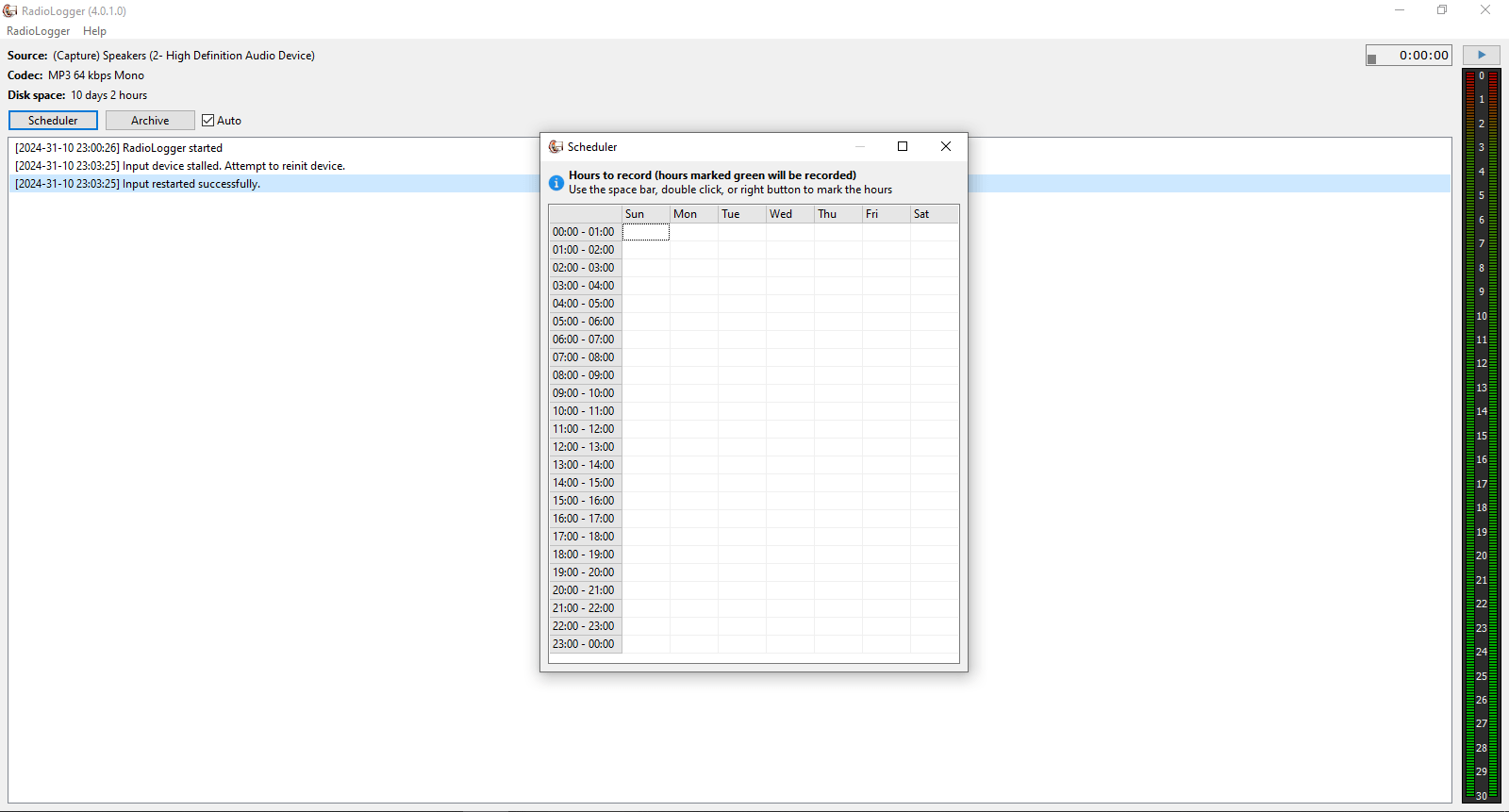Maximize the Scheduler dialog

click(903, 146)
